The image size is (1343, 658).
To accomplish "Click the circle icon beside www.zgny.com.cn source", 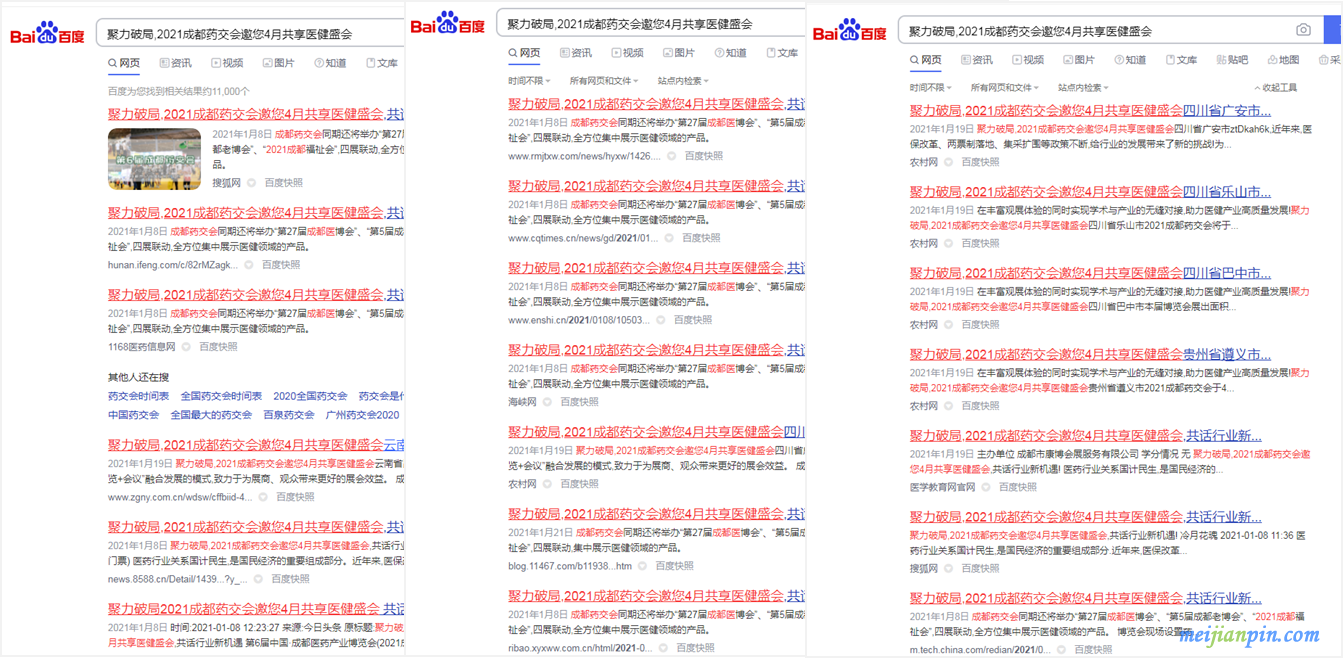I will tap(265, 497).
